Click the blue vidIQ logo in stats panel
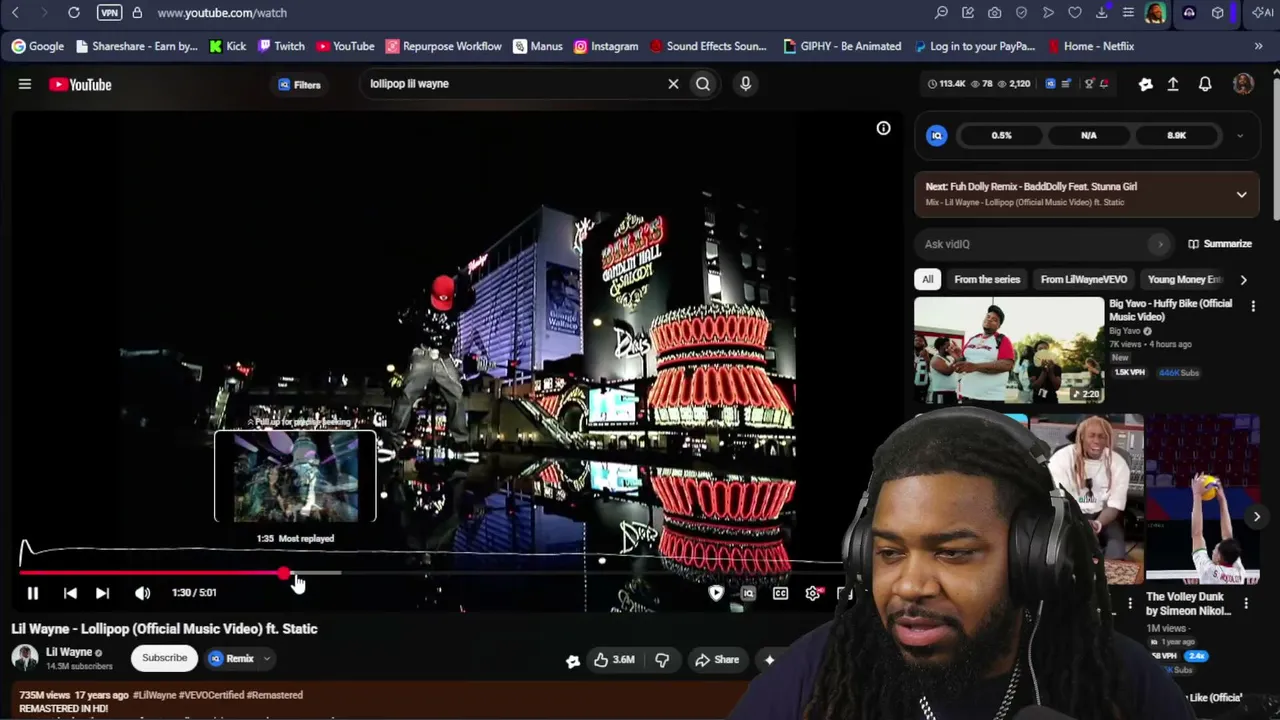This screenshot has height=720, width=1280. click(937, 136)
